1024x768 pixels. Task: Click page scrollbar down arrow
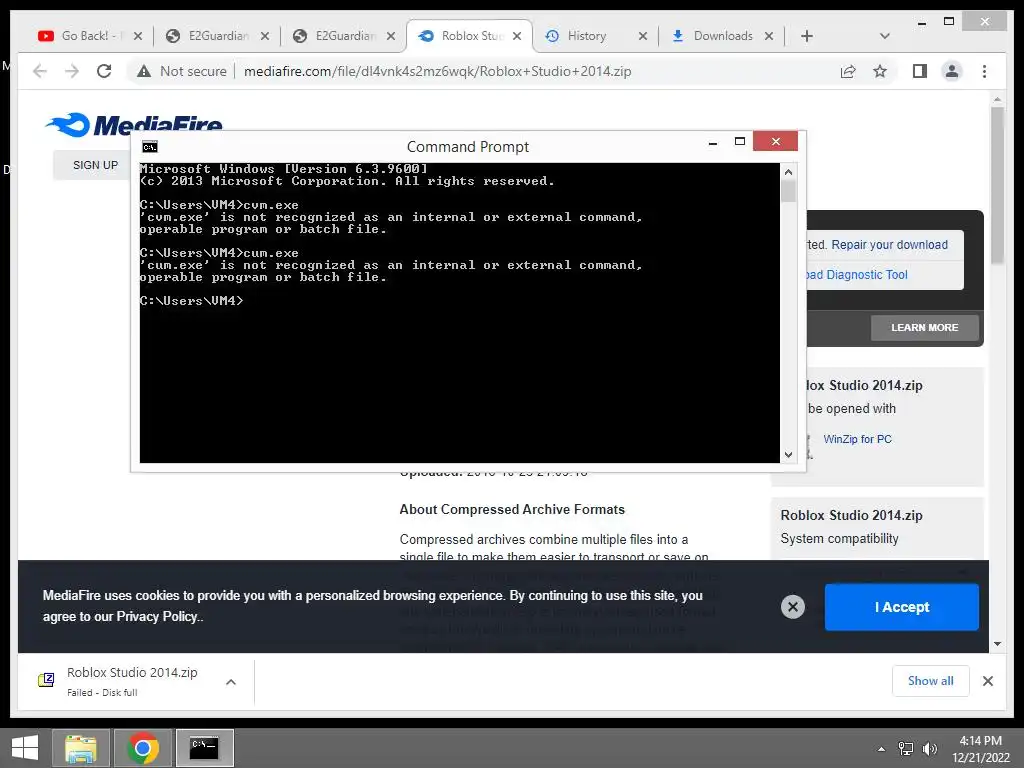click(x=997, y=644)
